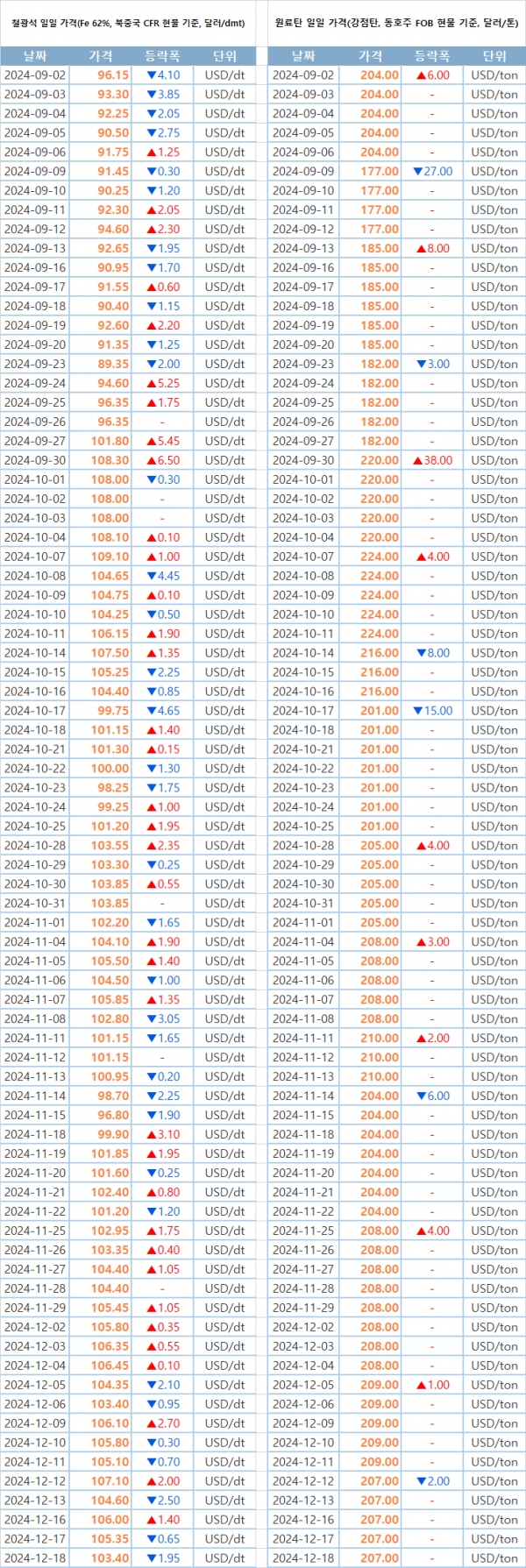
Task: Click the coking coal ▼27.00 change cell
Action: point(432,172)
